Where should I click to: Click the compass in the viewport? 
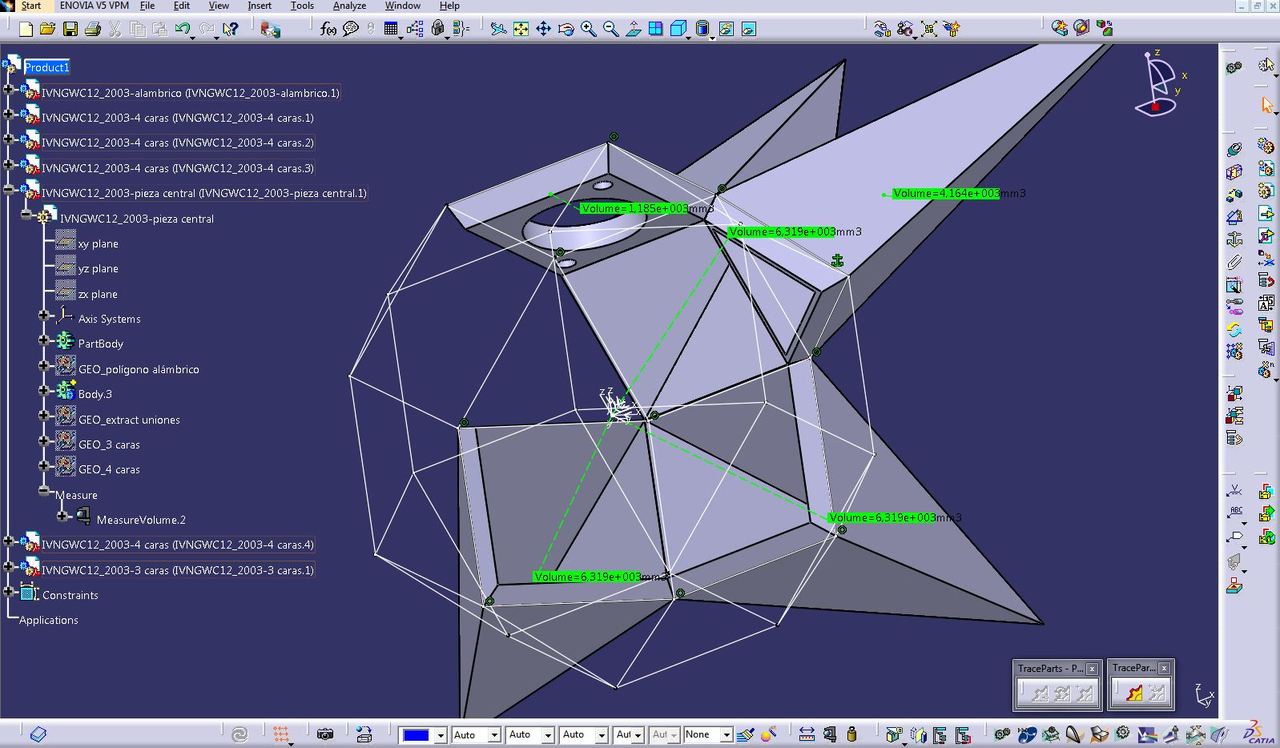coord(1160,83)
